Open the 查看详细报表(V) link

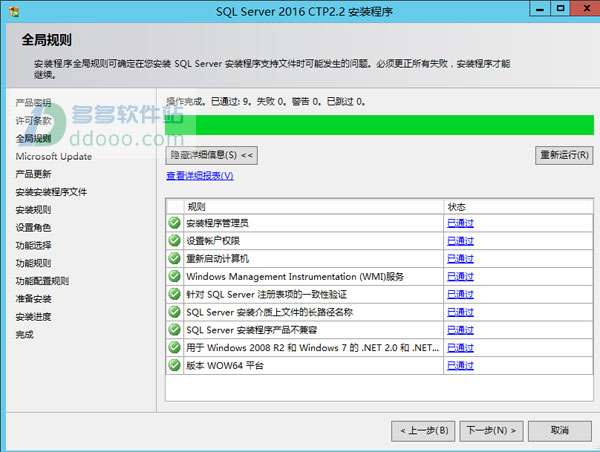click(x=200, y=176)
